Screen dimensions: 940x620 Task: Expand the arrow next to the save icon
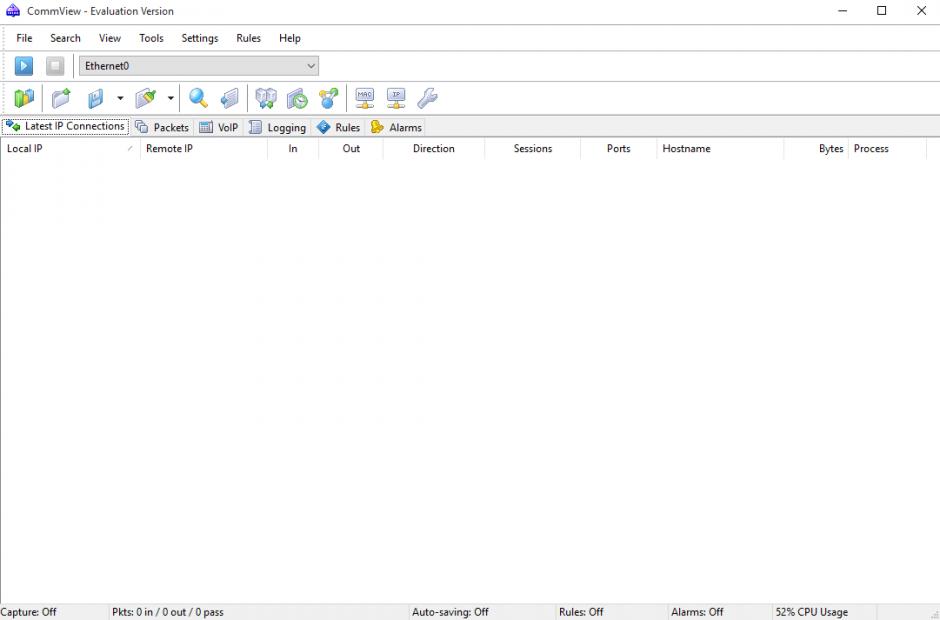(x=120, y=98)
